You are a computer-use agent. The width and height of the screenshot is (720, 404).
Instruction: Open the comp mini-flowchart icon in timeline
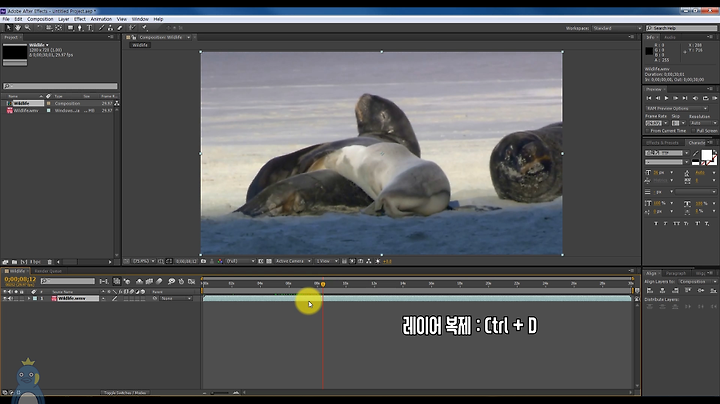tap(104, 281)
